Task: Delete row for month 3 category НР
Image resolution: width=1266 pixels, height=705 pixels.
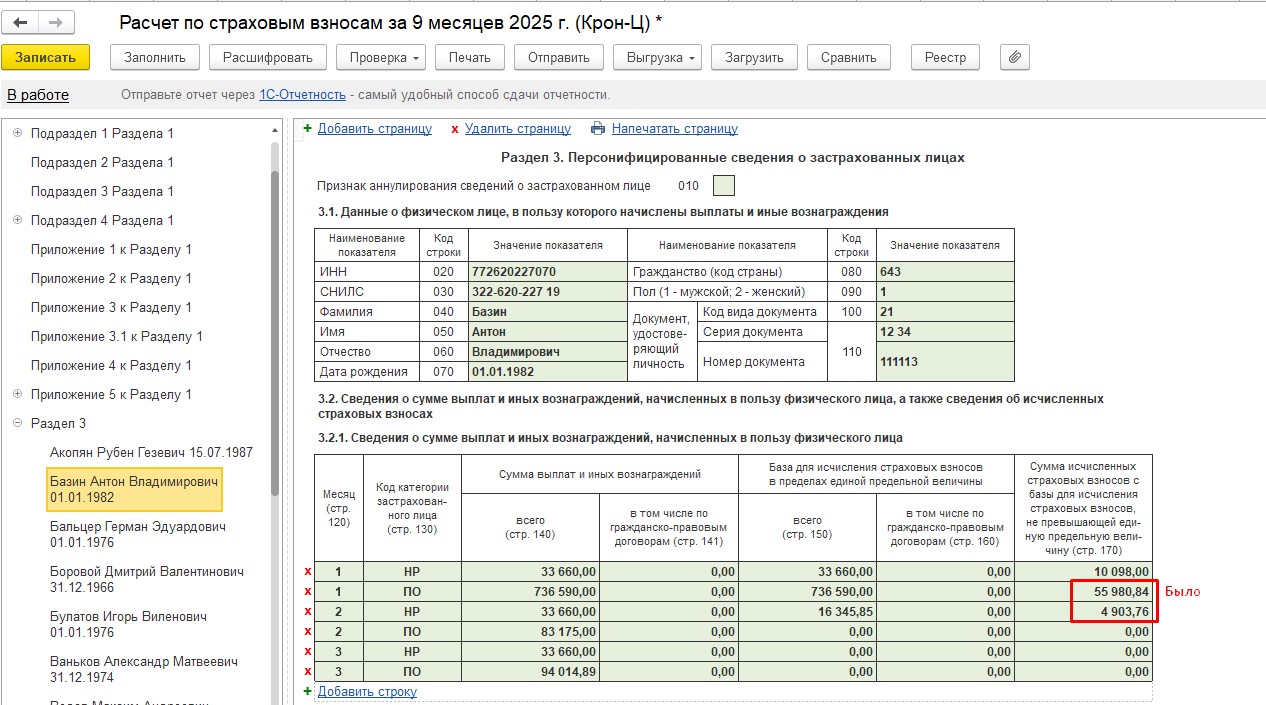Action: pyautogui.click(x=307, y=652)
